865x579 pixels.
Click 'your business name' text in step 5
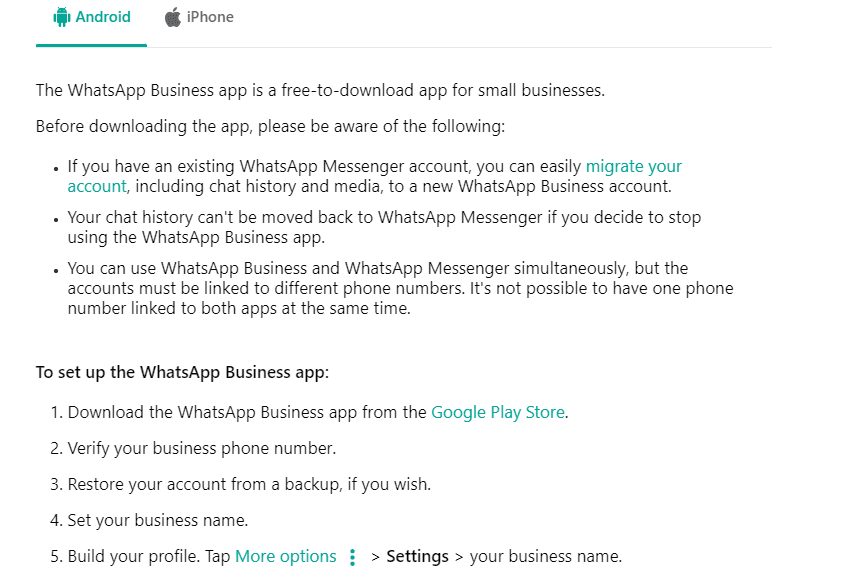point(545,556)
